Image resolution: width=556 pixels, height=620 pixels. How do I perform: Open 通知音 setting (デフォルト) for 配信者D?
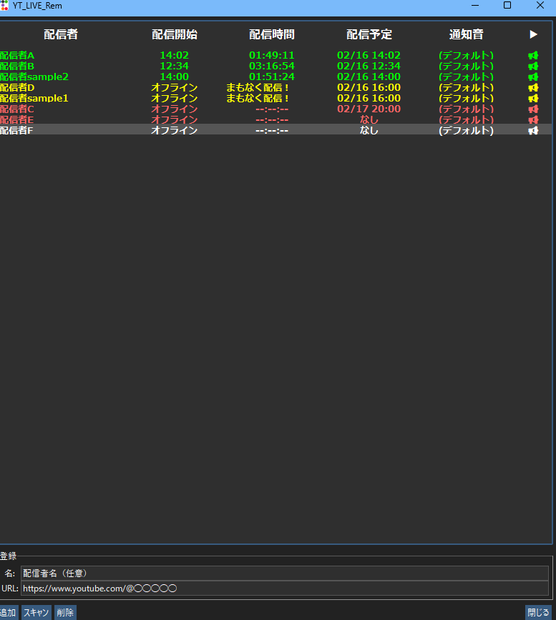(x=466, y=87)
